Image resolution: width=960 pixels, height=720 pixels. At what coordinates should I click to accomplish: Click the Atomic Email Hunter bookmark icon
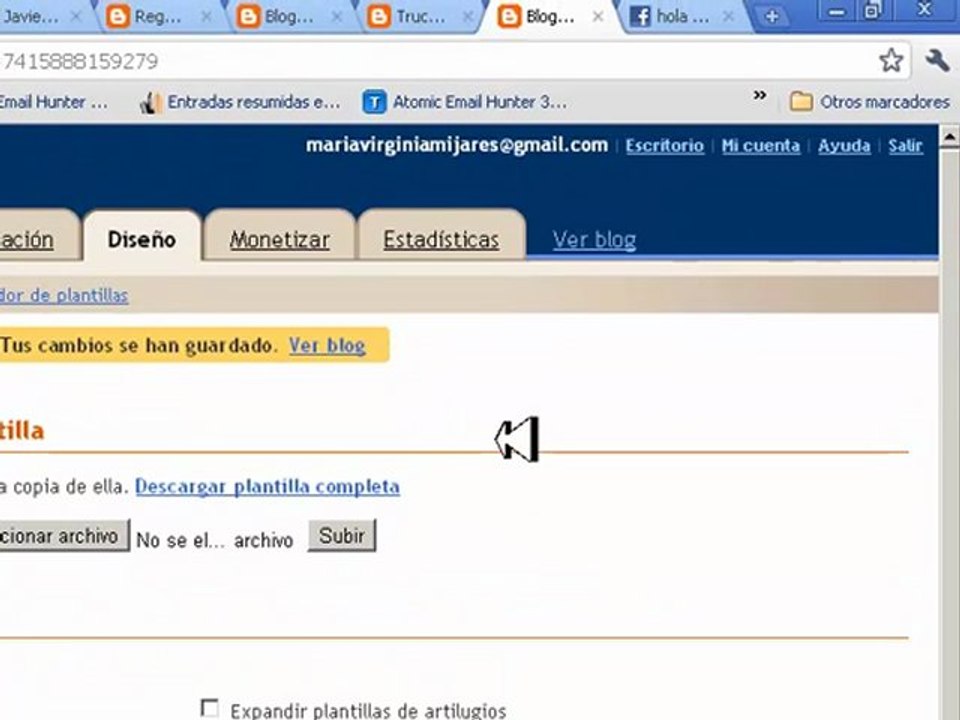click(x=374, y=102)
